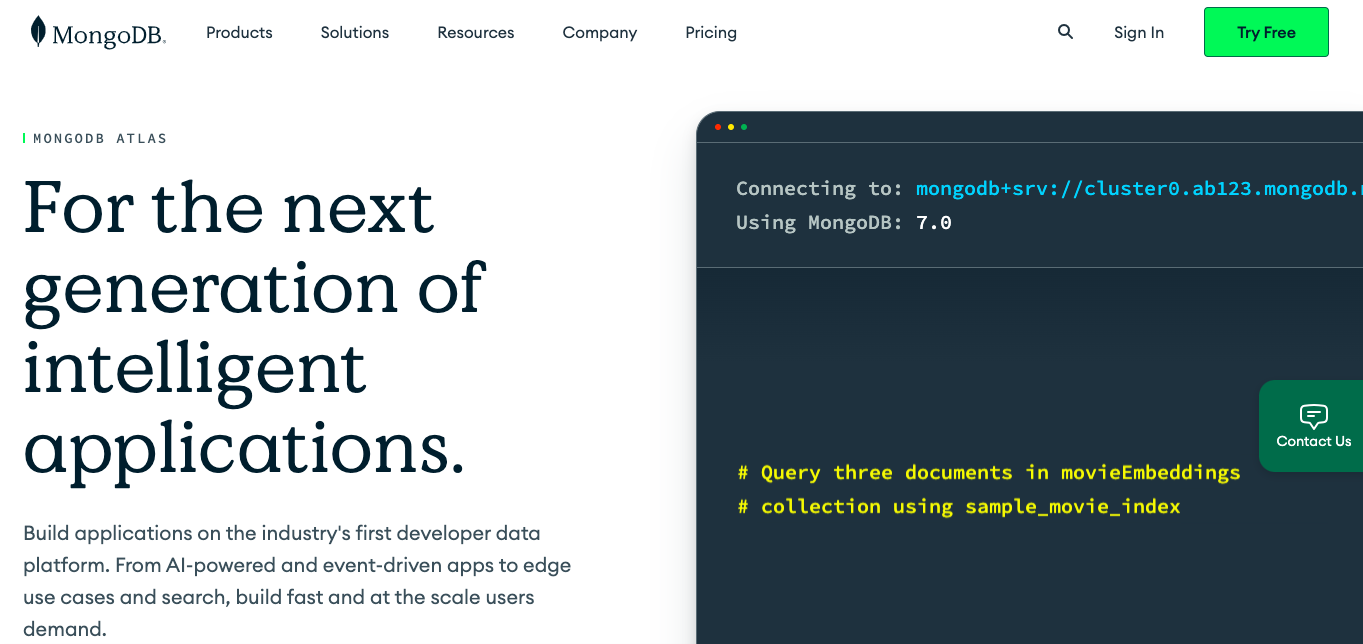Click the mongodb+srv connection string
This screenshot has width=1363, height=644.
[1139, 188]
